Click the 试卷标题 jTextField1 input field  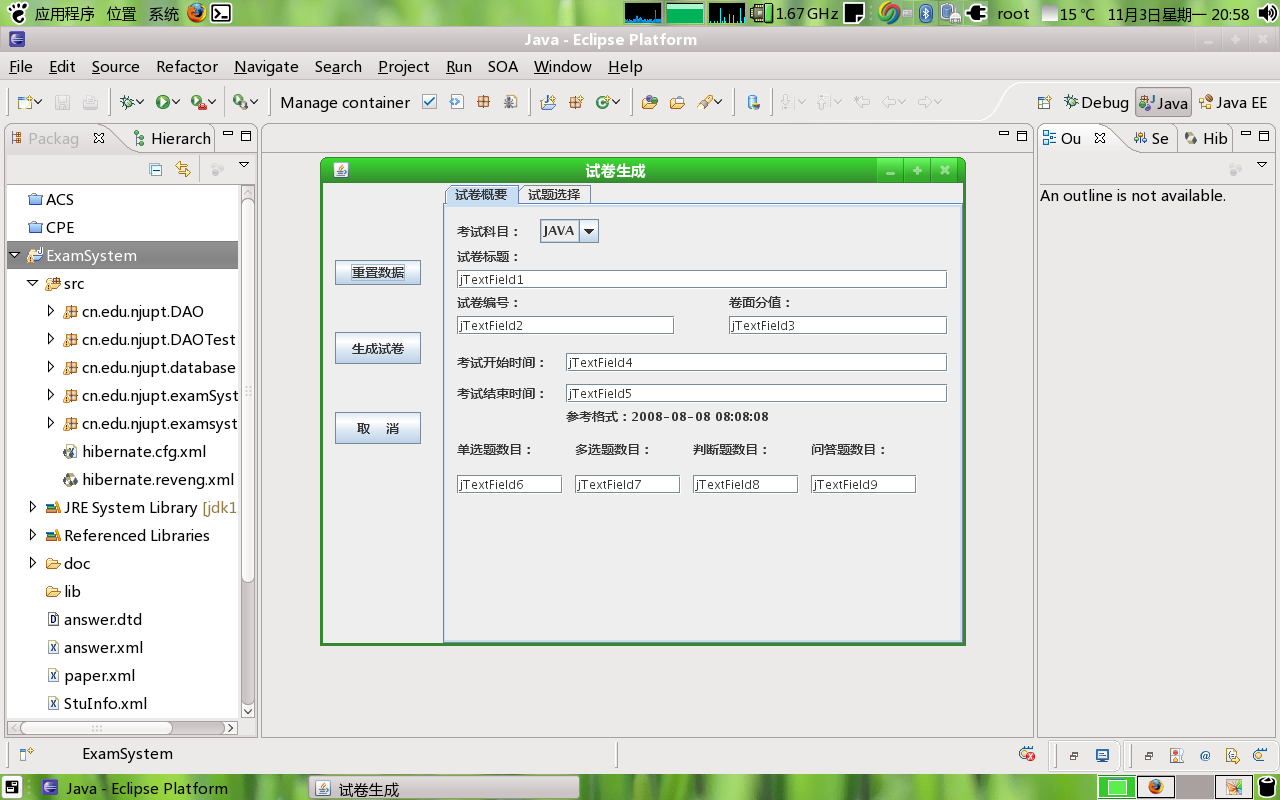(x=700, y=279)
